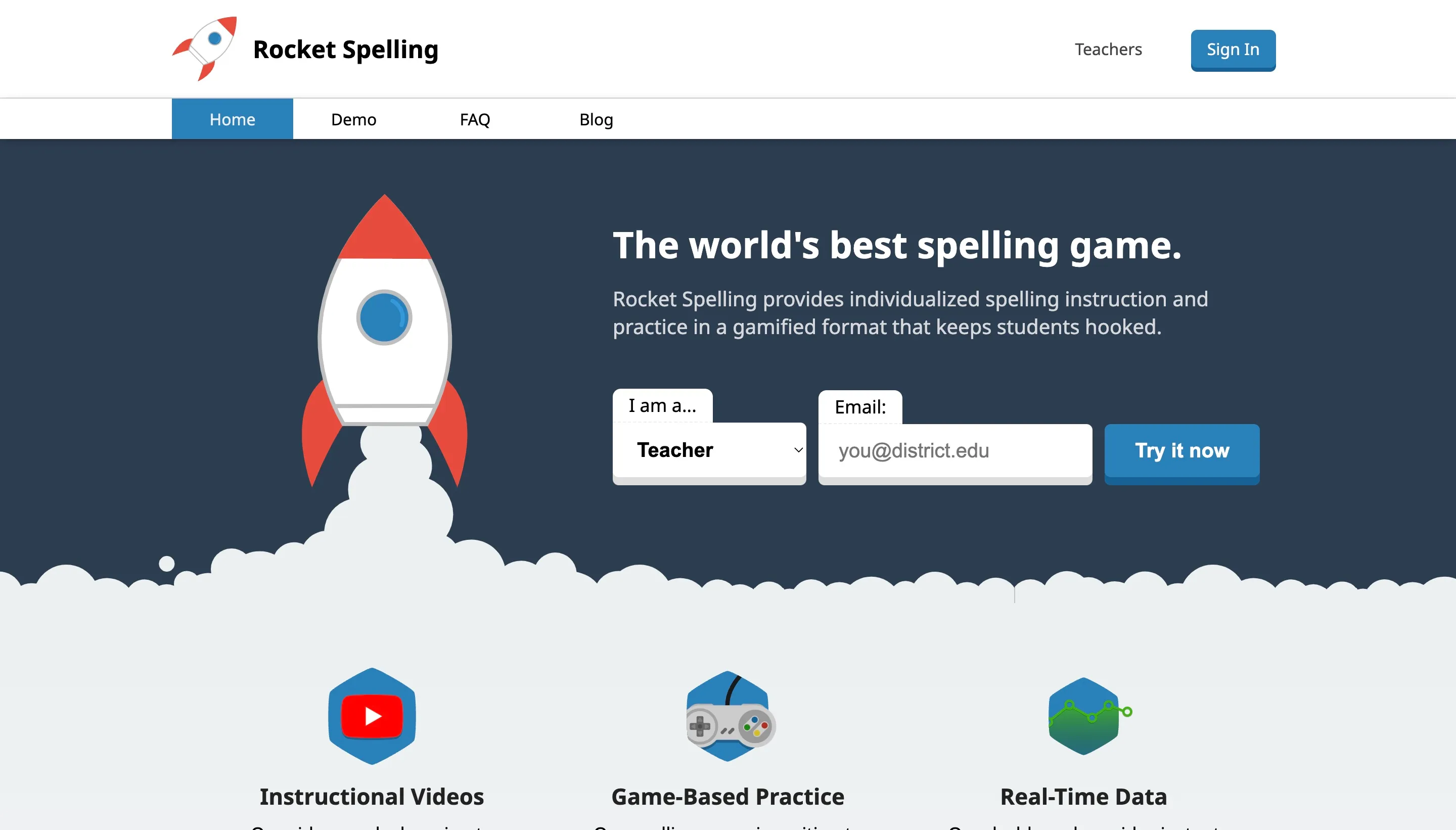The height and width of the screenshot is (830, 1456).
Task: Click the Teachers link in header
Action: pyautogui.click(x=1108, y=49)
